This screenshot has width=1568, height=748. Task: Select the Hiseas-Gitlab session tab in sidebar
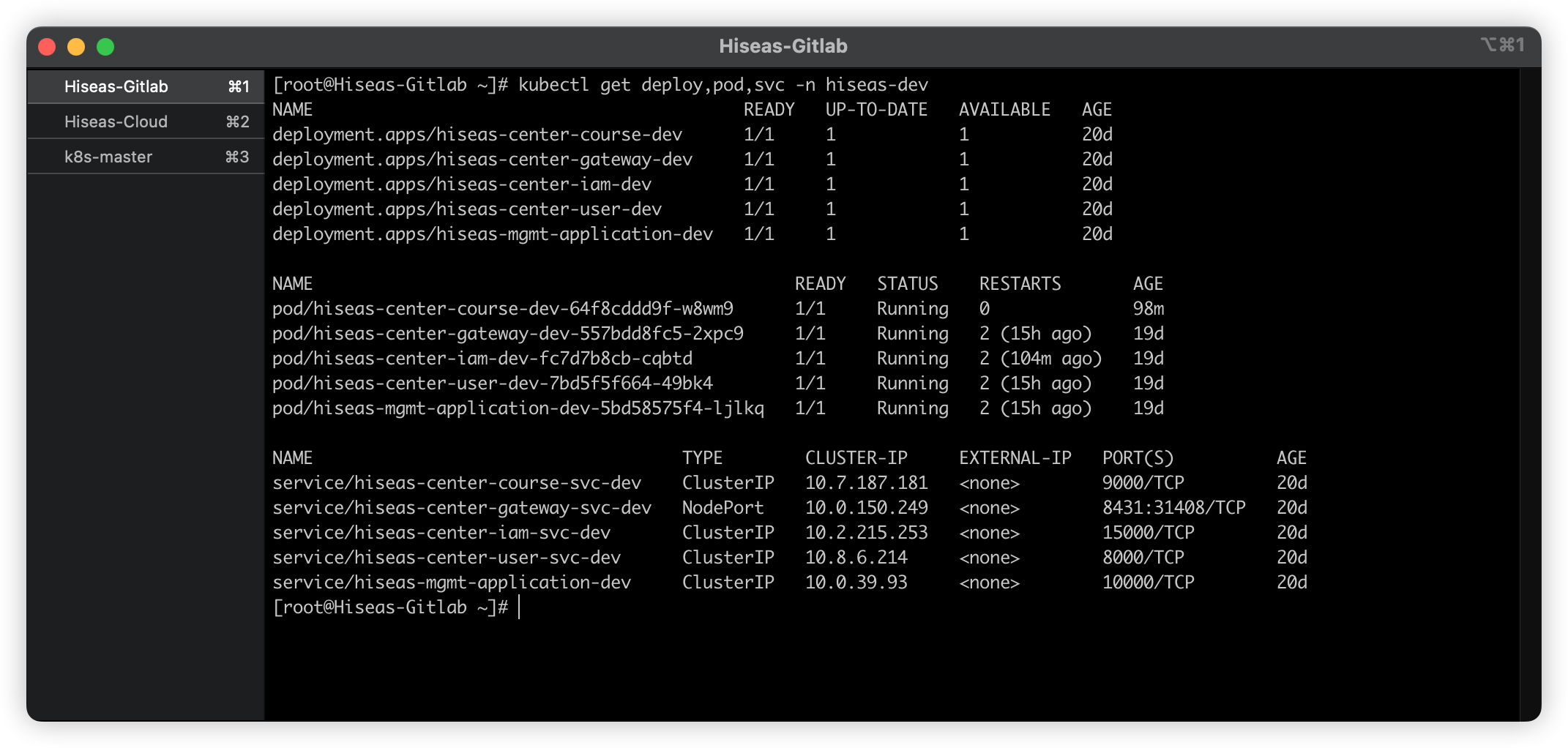[x=116, y=86]
